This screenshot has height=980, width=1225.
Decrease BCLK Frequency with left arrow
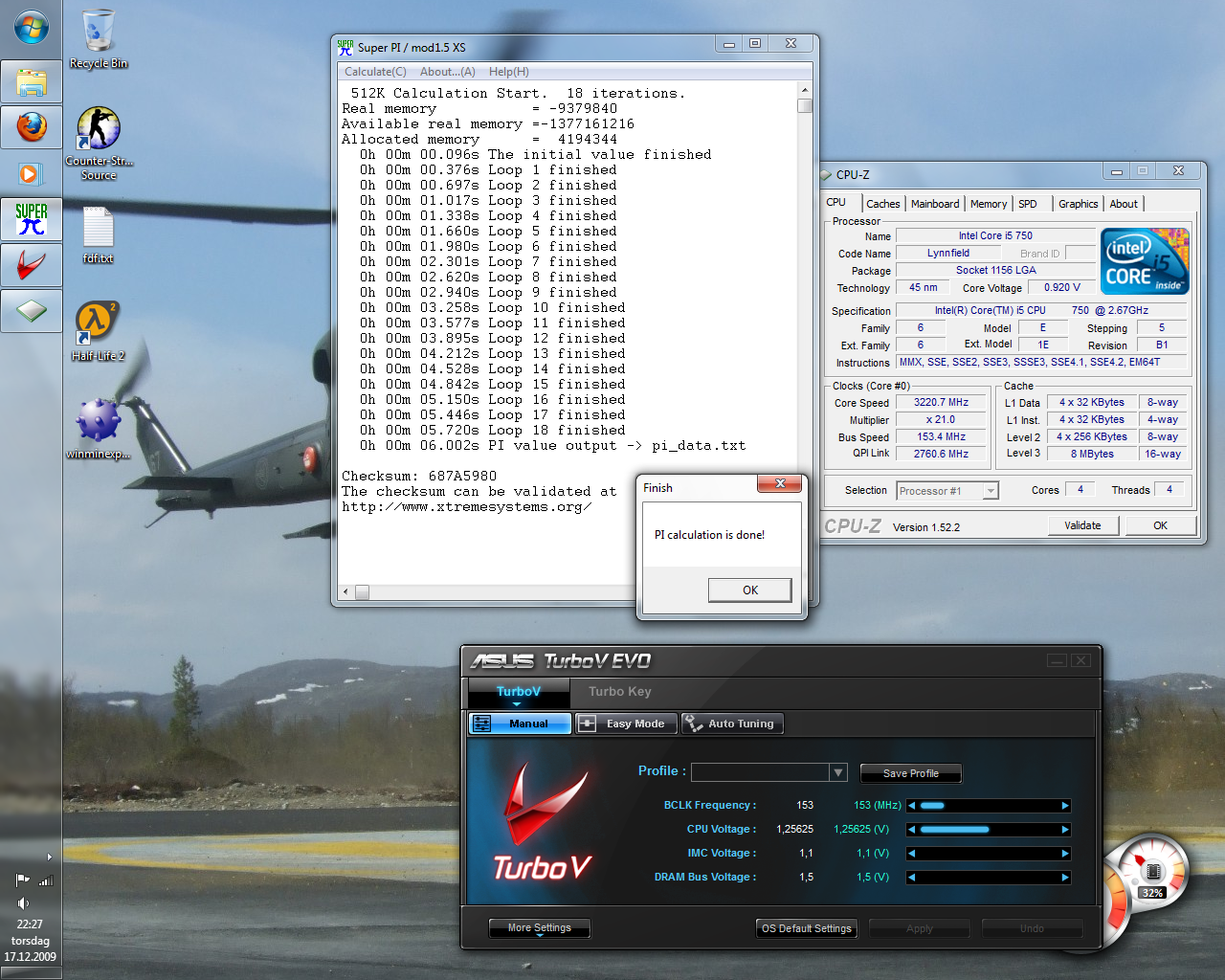click(x=912, y=806)
